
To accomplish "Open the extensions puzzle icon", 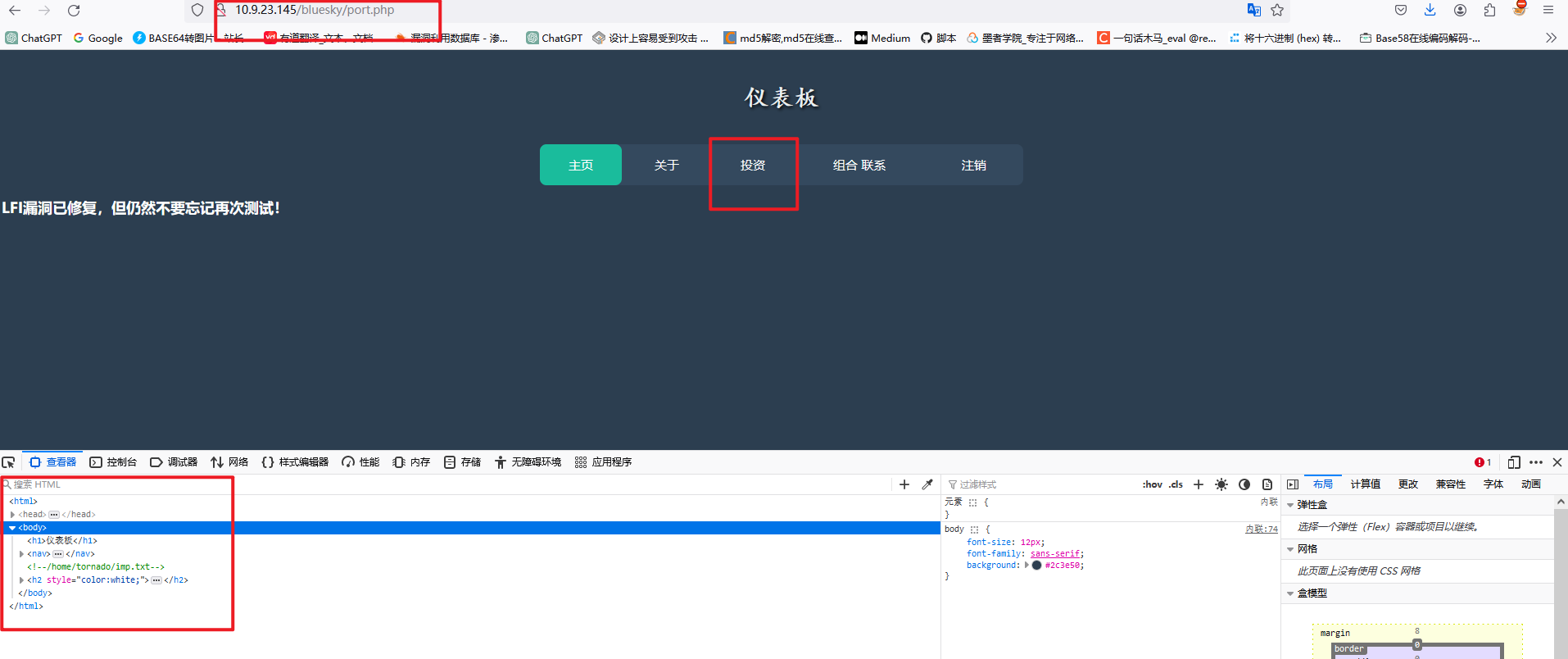I will click(1489, 10).
